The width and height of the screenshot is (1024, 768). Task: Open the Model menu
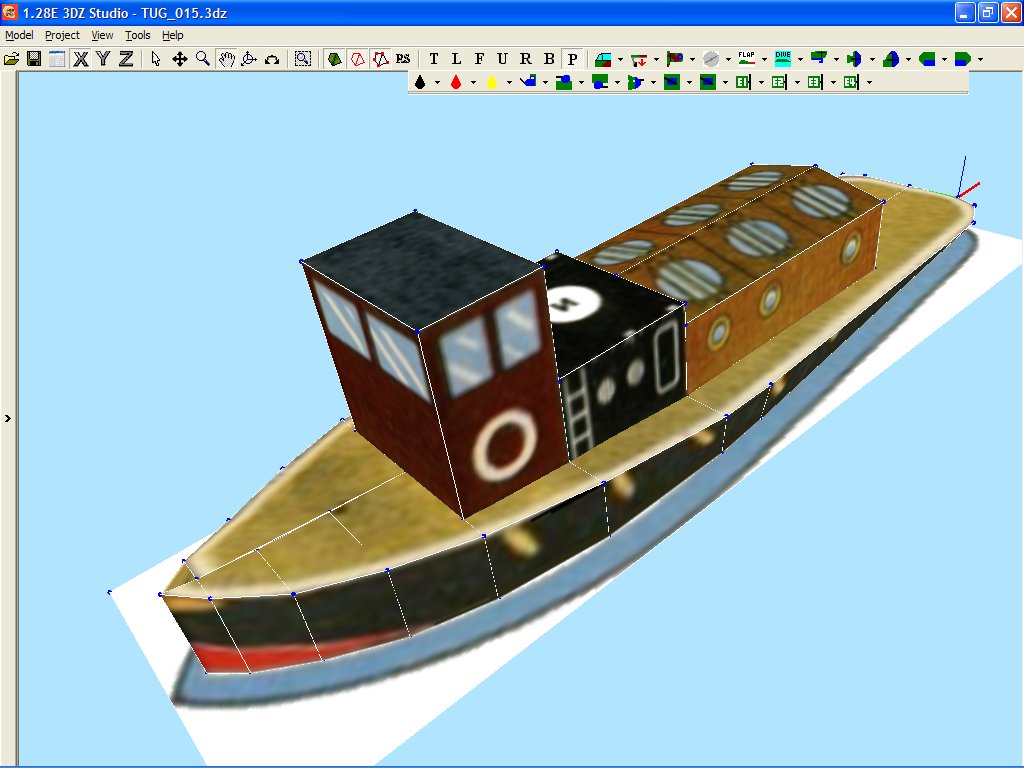tap(19, 34)
